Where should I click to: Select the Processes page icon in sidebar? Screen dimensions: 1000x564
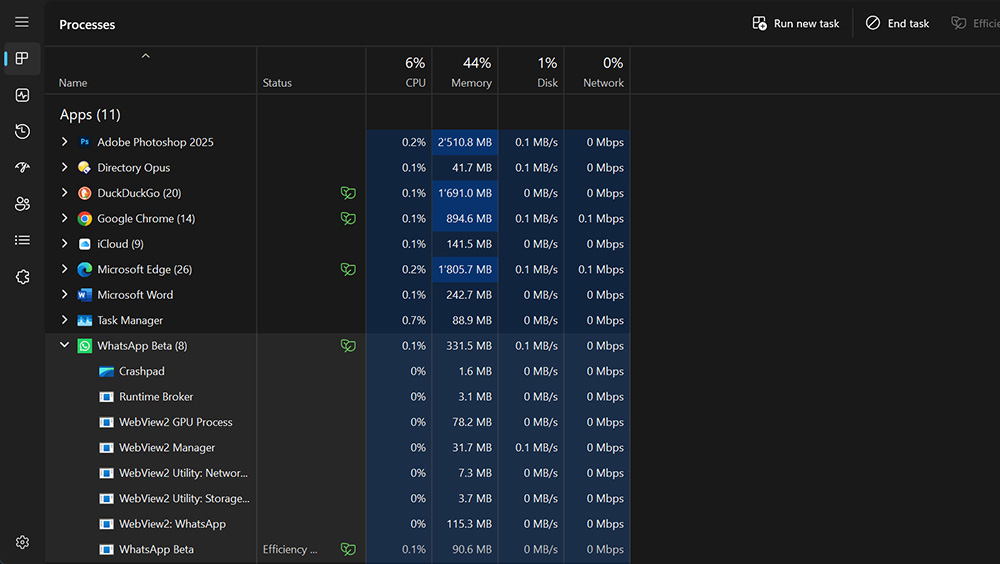pyautogui.click(x=22, y=59)
